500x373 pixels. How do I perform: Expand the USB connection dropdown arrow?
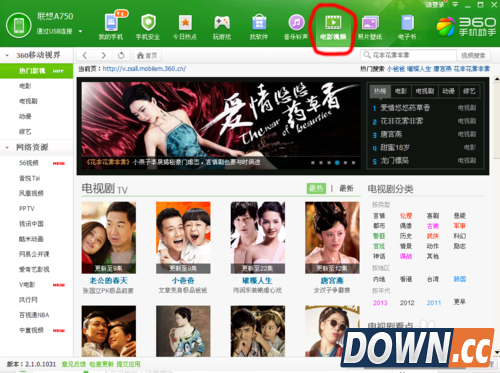[80, 31]
